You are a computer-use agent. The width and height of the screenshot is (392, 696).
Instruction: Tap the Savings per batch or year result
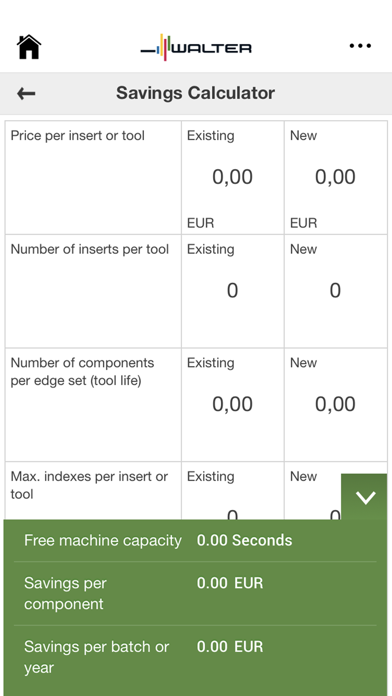pos(195,657)
